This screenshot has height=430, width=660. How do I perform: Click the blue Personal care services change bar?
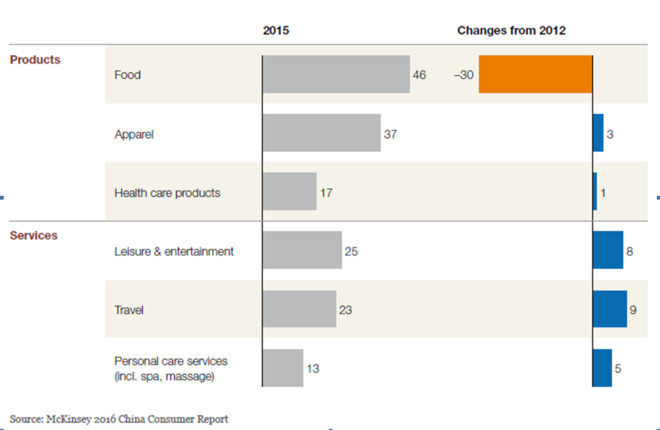click(602, 367)
